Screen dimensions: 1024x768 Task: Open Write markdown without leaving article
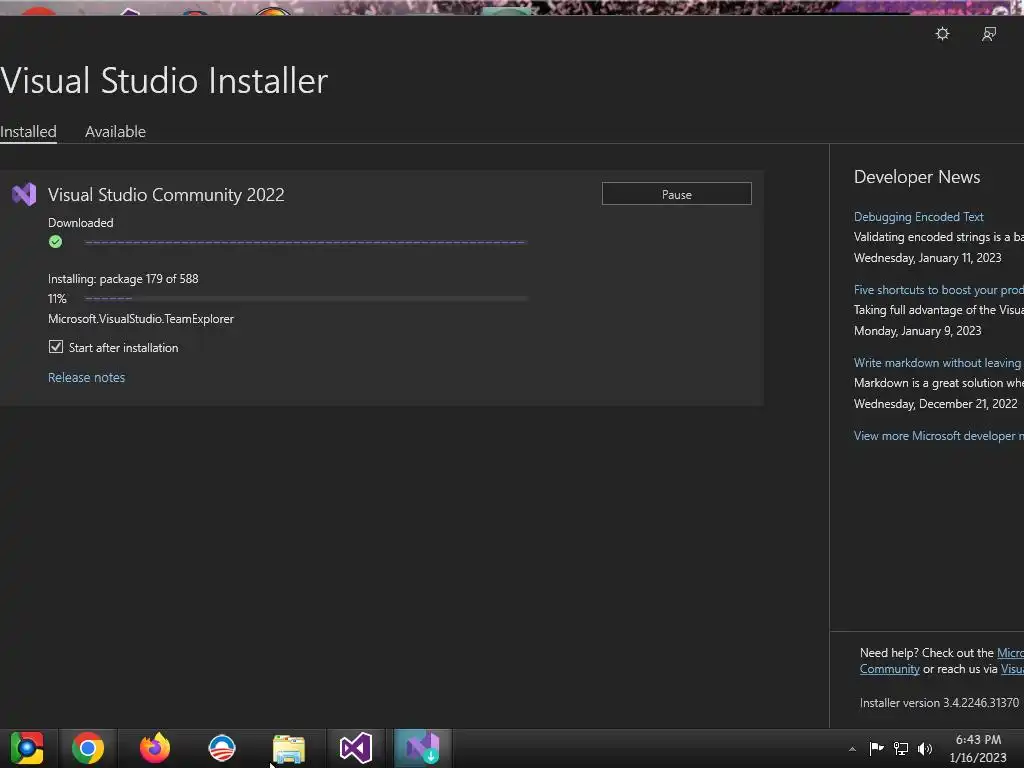tap(938, 363)
